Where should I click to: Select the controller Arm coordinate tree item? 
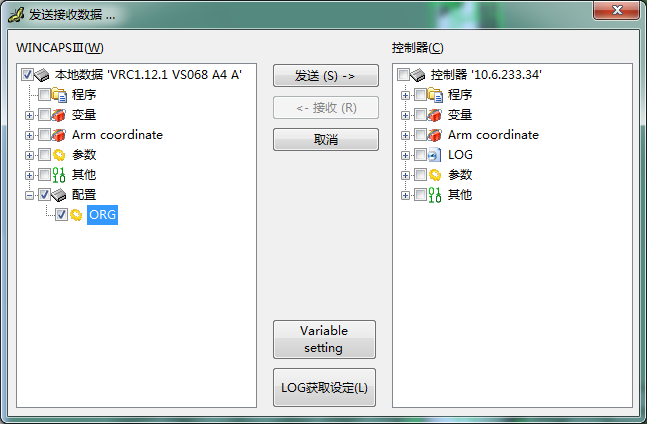tap(493, 135)
